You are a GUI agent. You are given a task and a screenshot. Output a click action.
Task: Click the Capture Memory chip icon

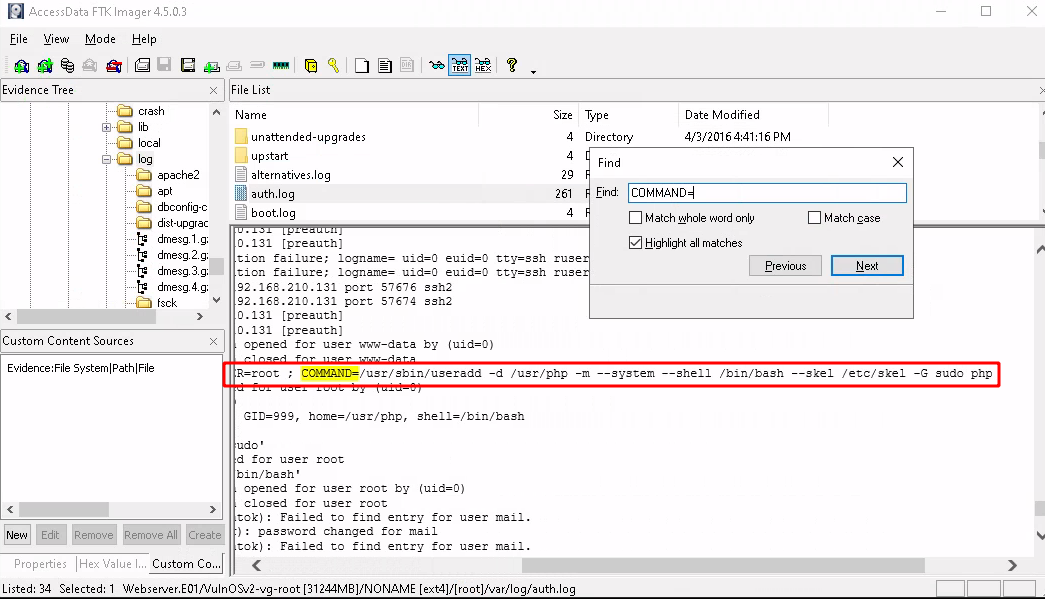coord(281,65)
